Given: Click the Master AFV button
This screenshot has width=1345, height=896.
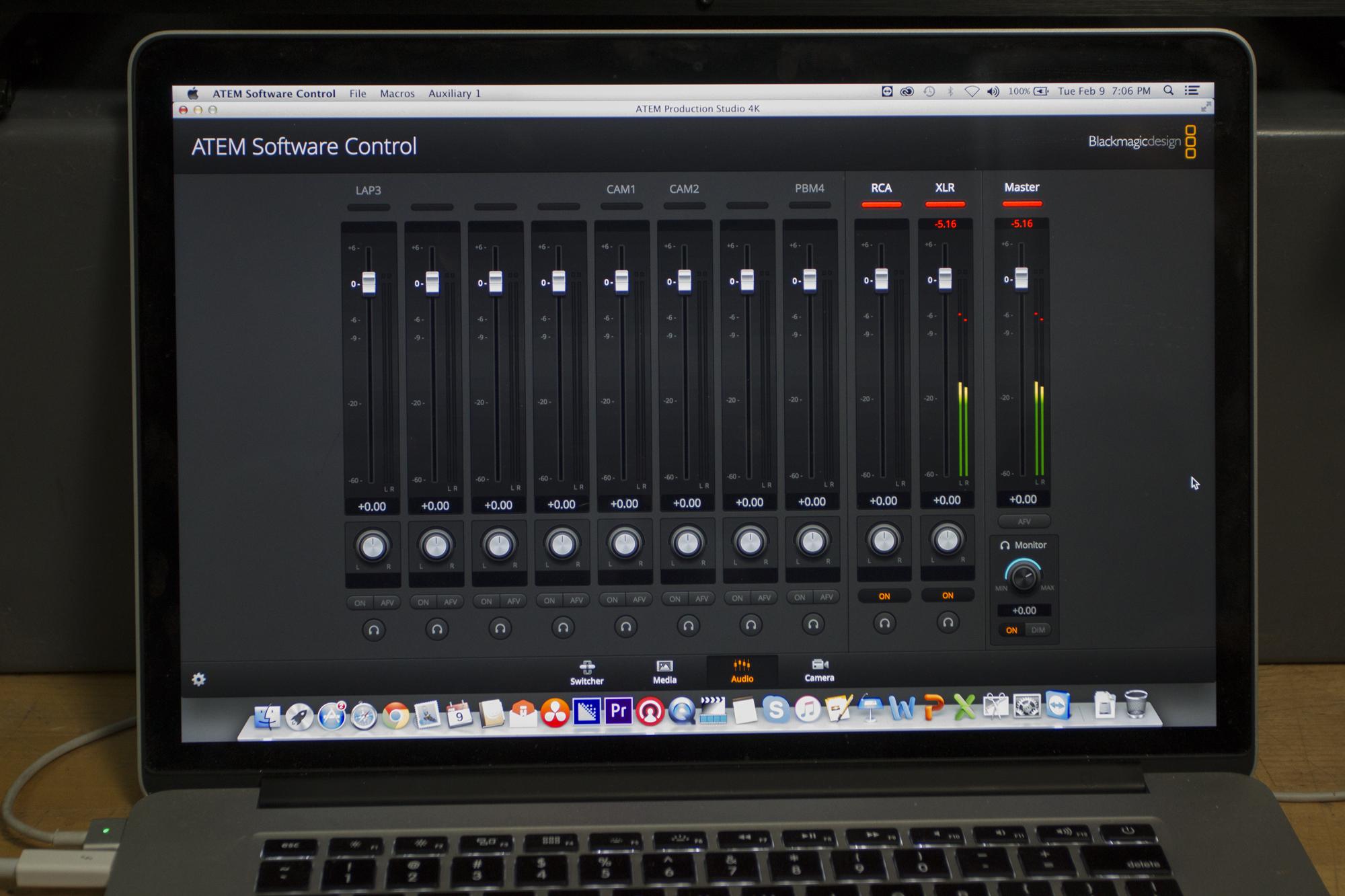Looking at the screenshot, I should [x=1024, y=521].
